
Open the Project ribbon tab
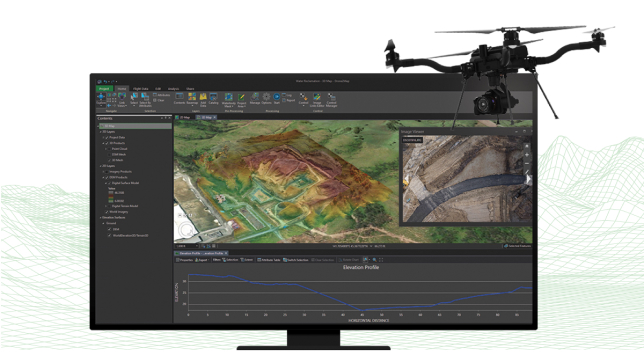tap(104, 89)
